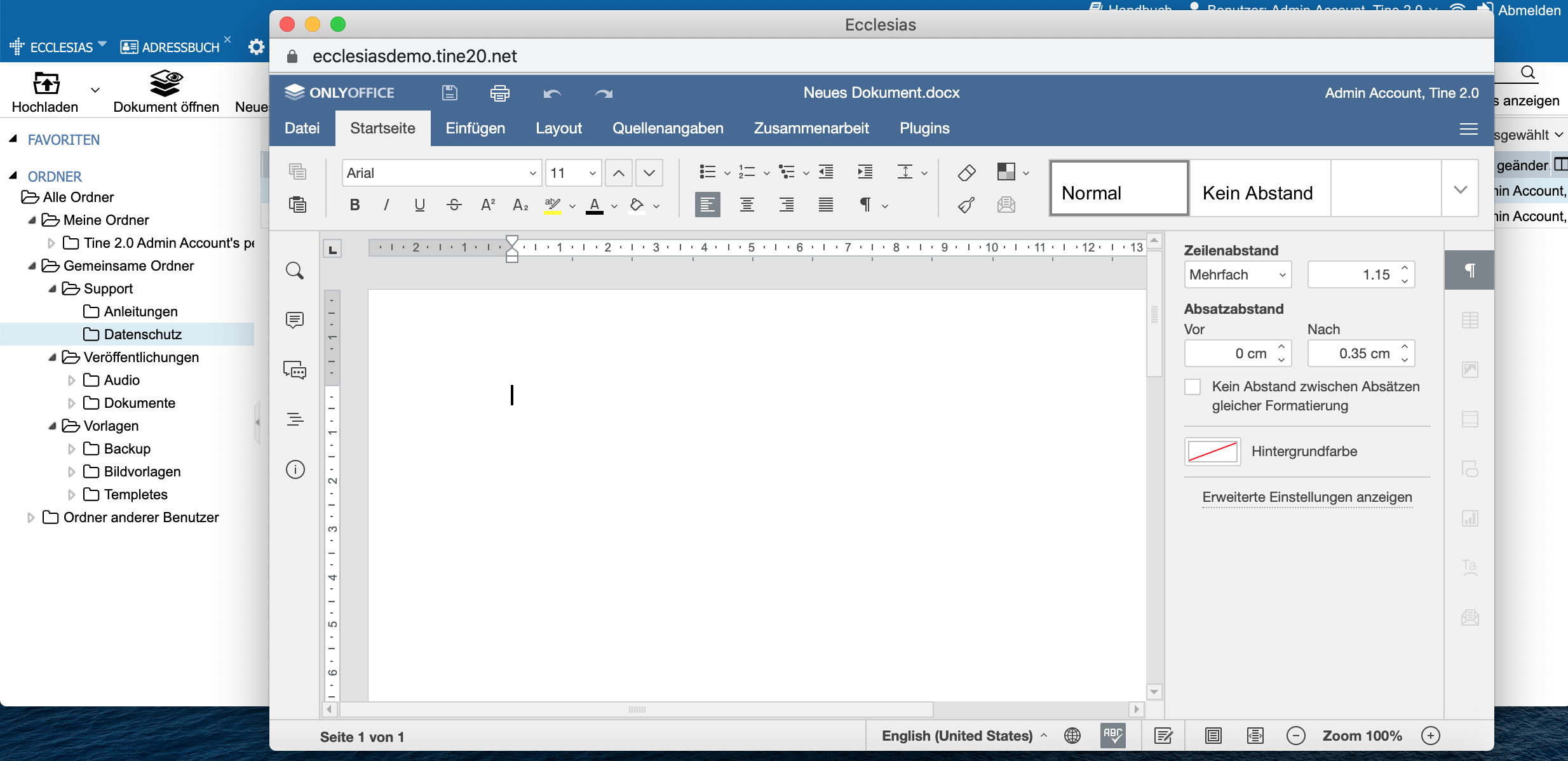
Task: Expand Ordner anderer Benutzer
Action: click(x=31, y=518)
